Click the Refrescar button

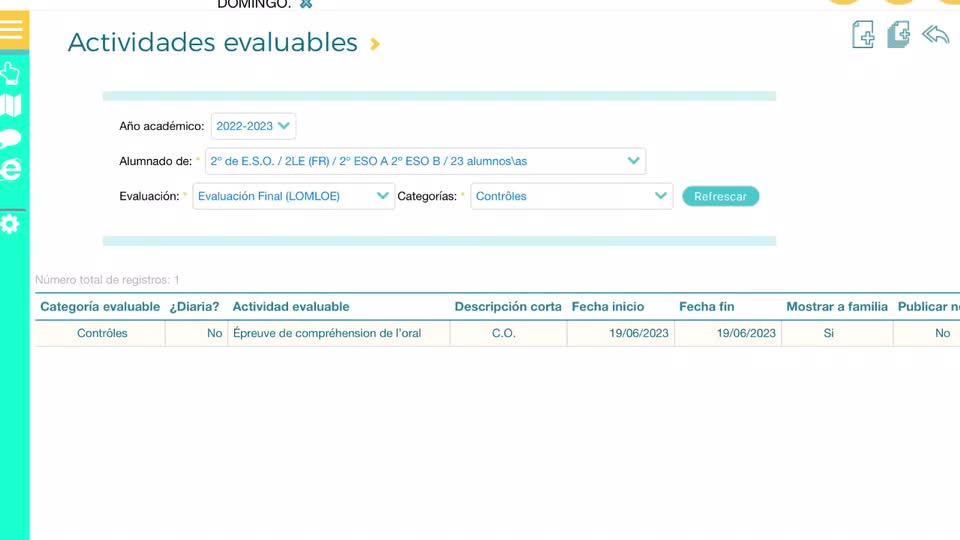coord(721,197)
